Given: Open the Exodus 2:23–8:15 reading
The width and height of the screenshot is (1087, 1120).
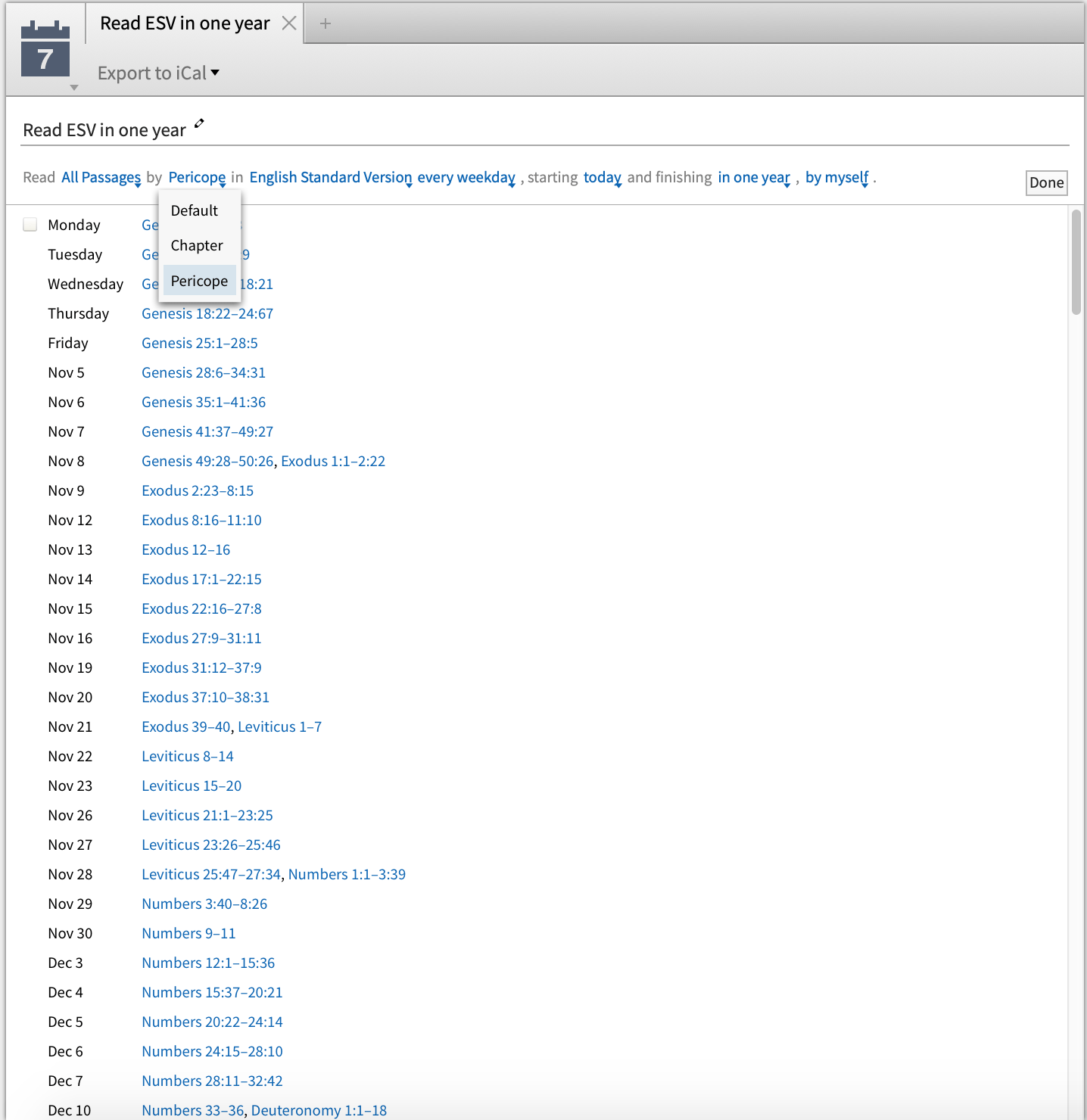Looking at the screenshot, I should [198, 490].
